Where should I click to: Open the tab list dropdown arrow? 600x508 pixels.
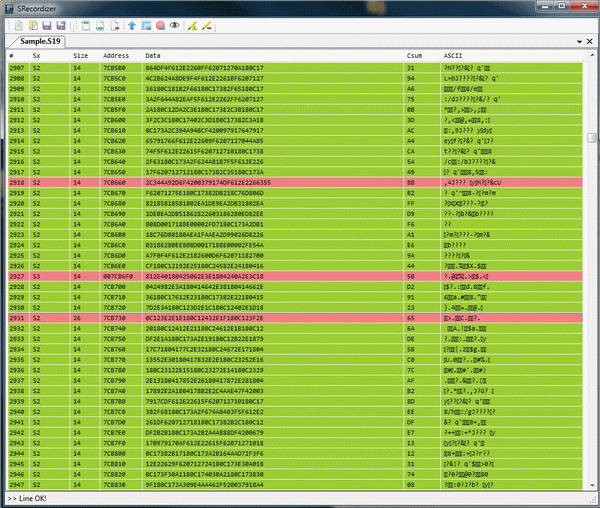pos(580,42)
